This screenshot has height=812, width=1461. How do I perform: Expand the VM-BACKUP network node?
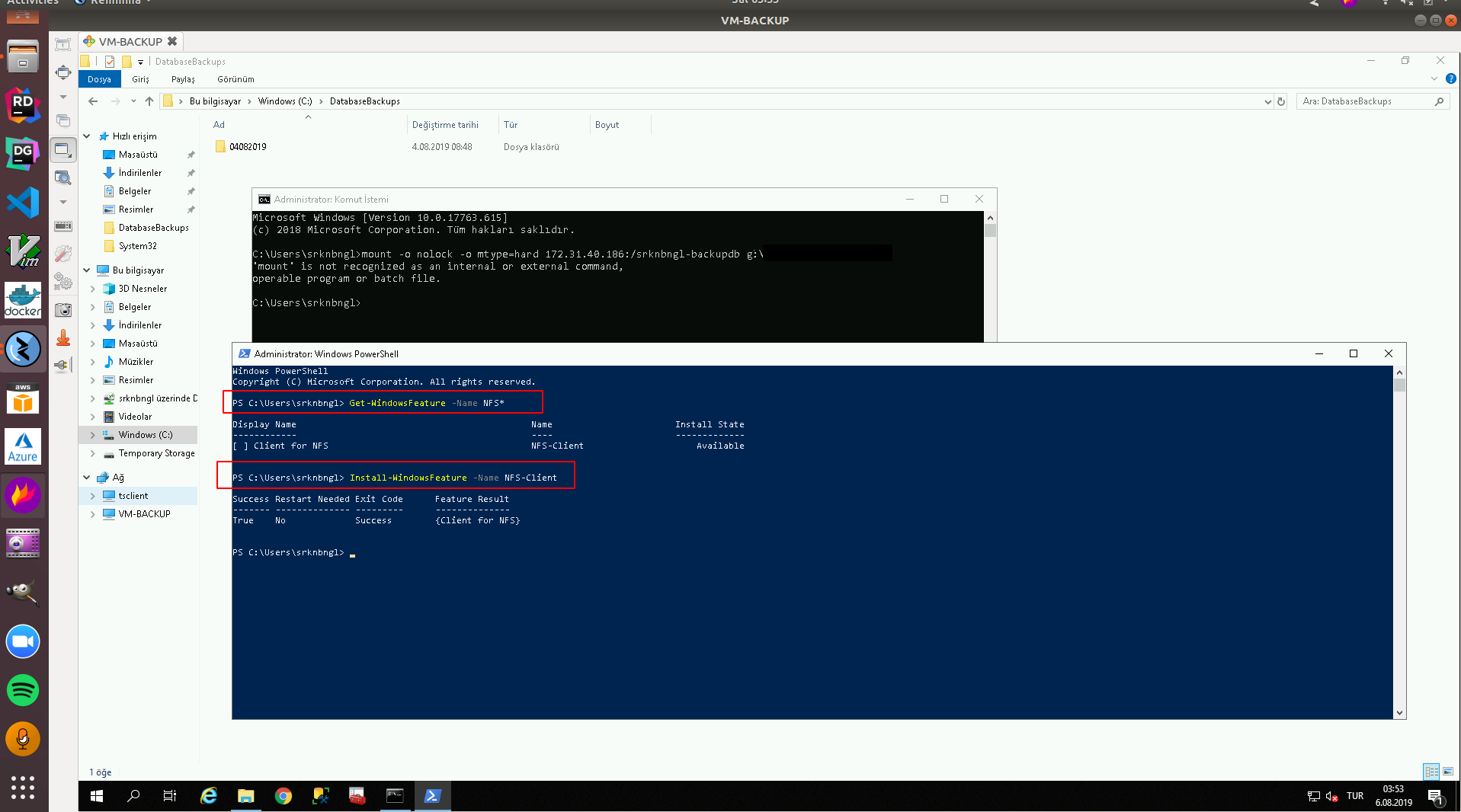click(92, 513)
